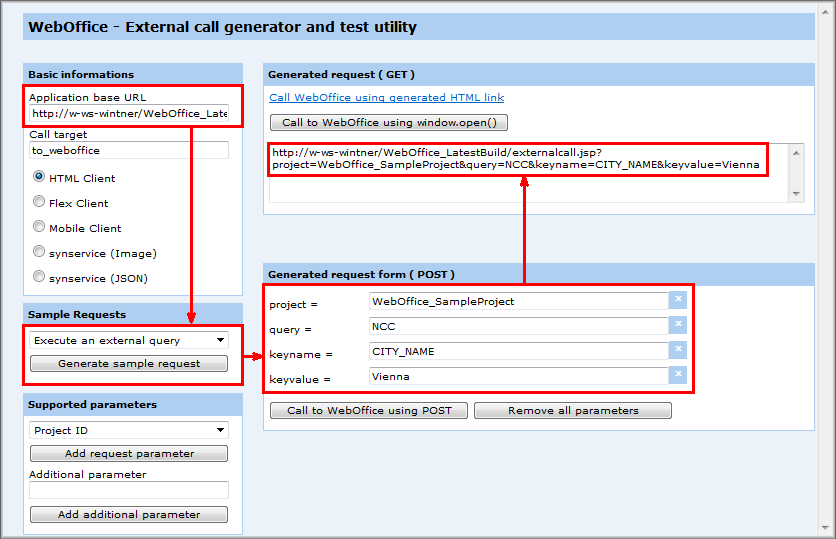Choose the Mobile Client option
This screenshot has width=836, height=539.
point(39,227)
